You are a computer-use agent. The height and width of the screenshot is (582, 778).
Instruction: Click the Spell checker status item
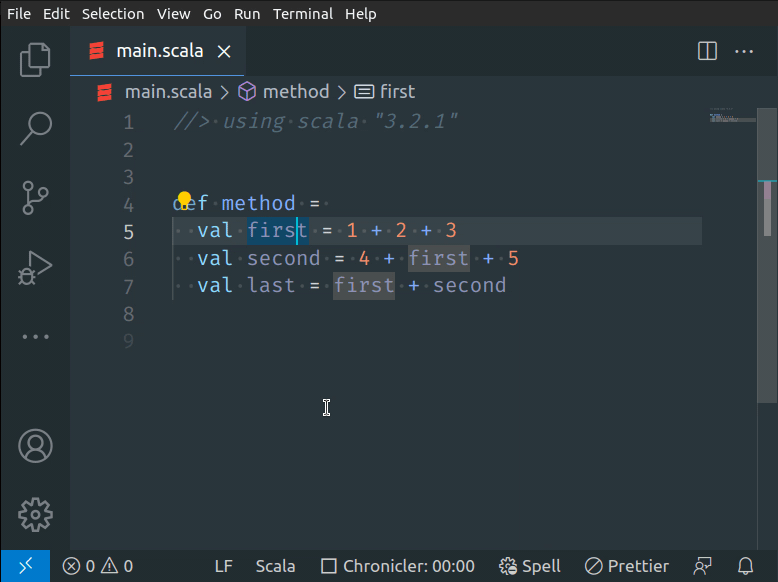tap(529, 566)
